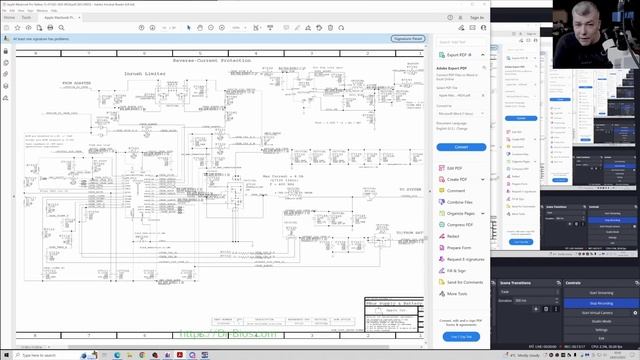
Task: Go to the next page arrow
Action: [152, 28]
